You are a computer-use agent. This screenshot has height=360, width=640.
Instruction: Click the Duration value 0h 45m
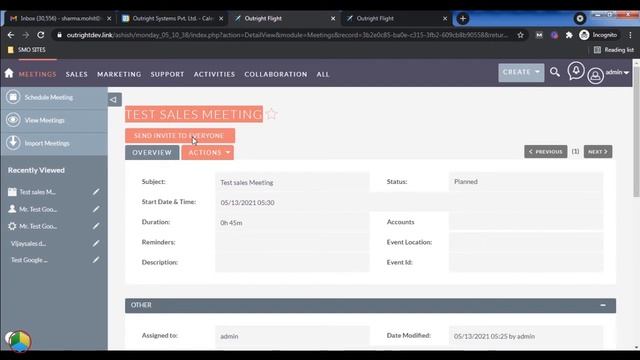click(231, 223)
